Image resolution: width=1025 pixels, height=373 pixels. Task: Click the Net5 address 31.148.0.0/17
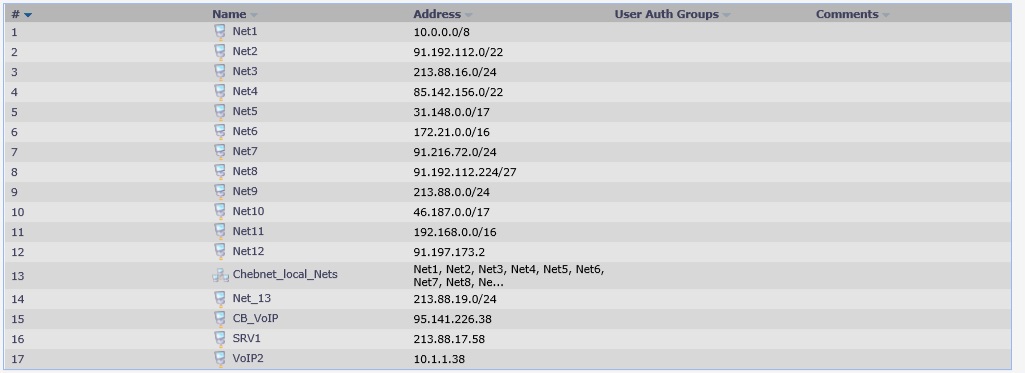pyautogui.click(x=451, y=112)
